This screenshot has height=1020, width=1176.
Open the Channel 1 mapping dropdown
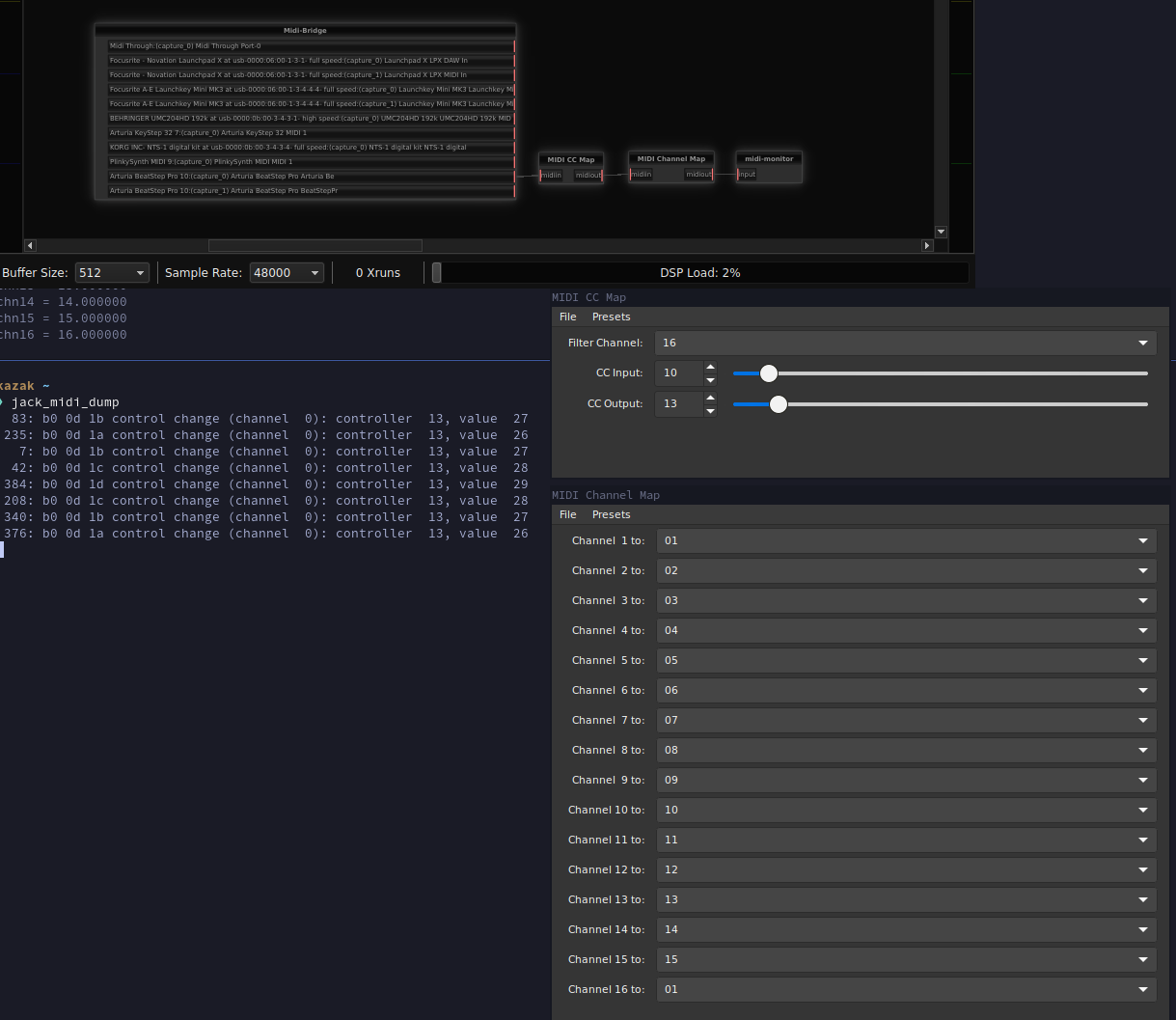coord(905,540)
